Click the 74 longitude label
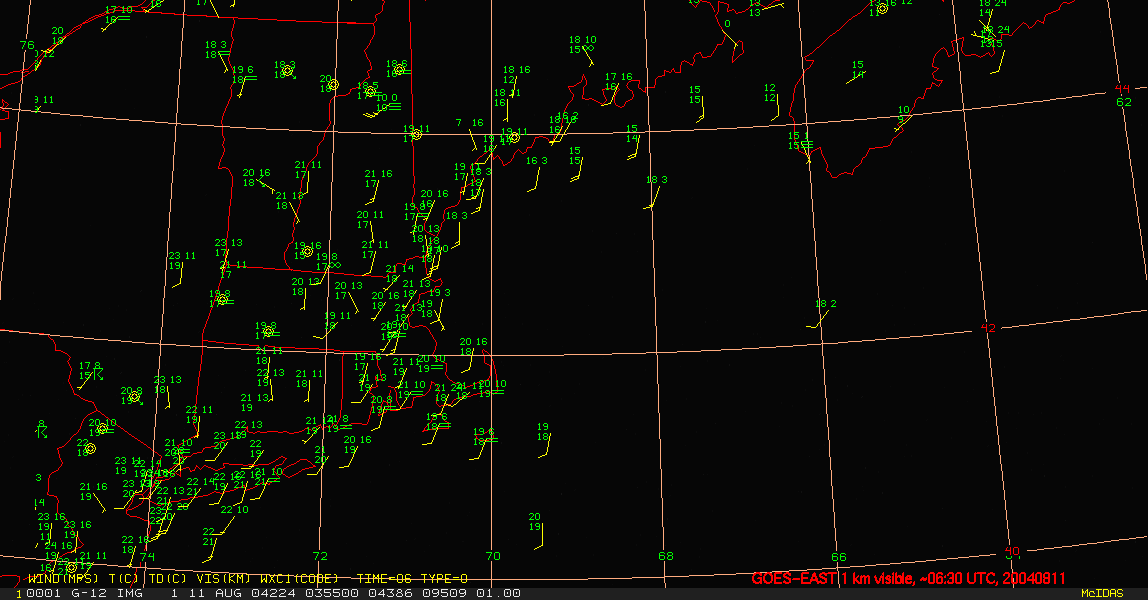Image resolution: width=1148 pixels, height=600 pixels. (x=147, y=556)
